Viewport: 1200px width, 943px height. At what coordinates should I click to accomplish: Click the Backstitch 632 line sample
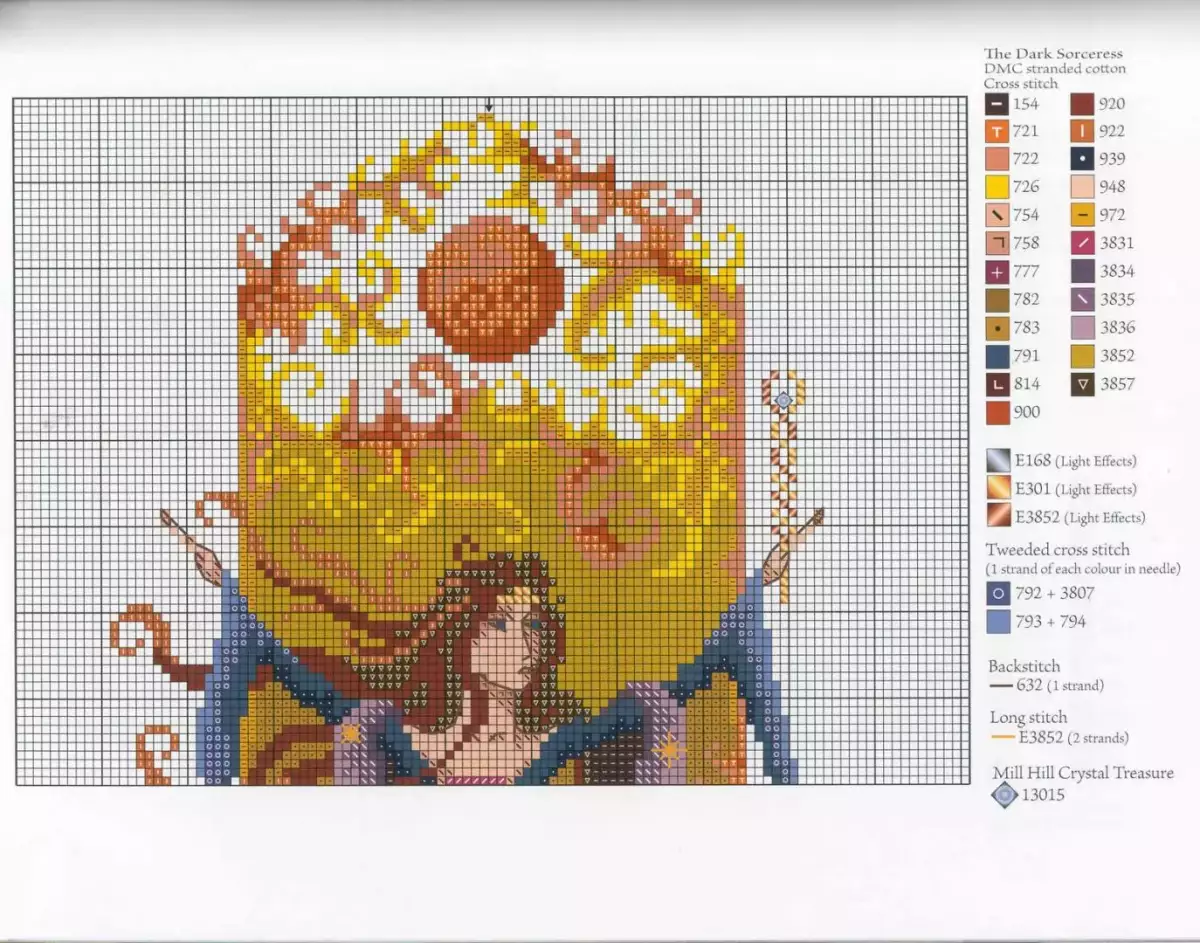pos(1000,686)
